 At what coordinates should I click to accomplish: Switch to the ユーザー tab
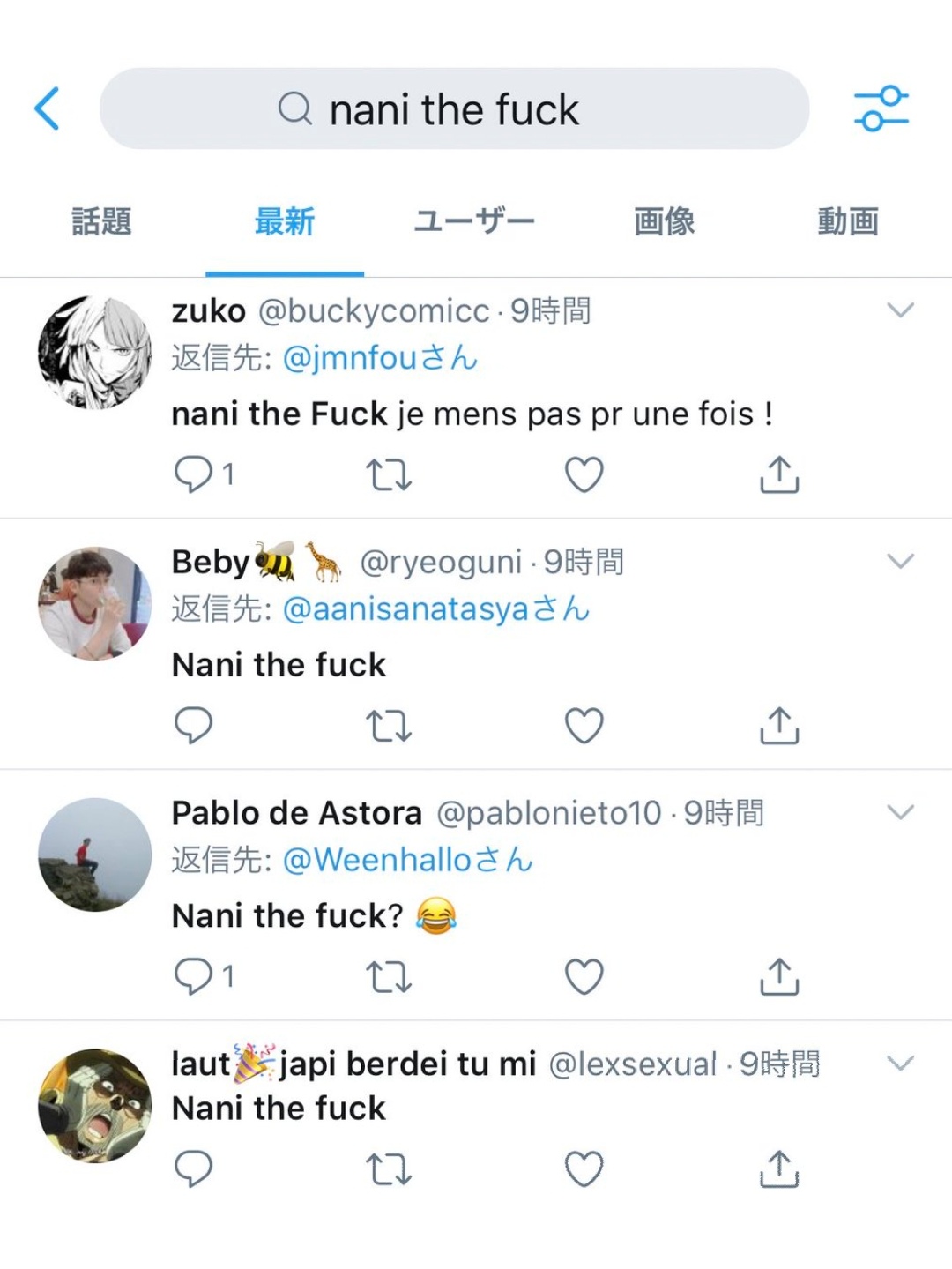[x=474, y=221]
